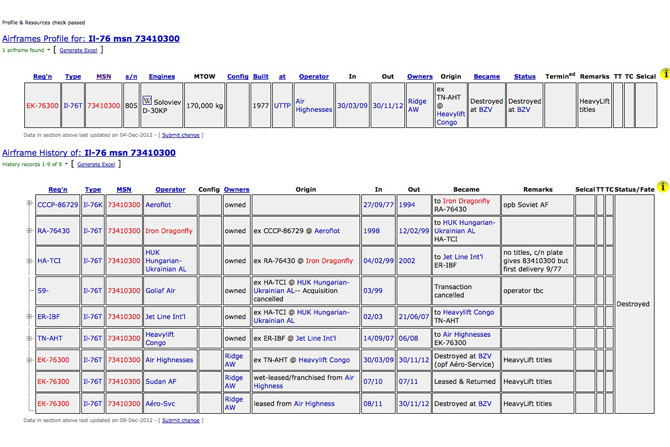Sort profile table by 'at' column
Screen dimensions: 670x447
282,76
